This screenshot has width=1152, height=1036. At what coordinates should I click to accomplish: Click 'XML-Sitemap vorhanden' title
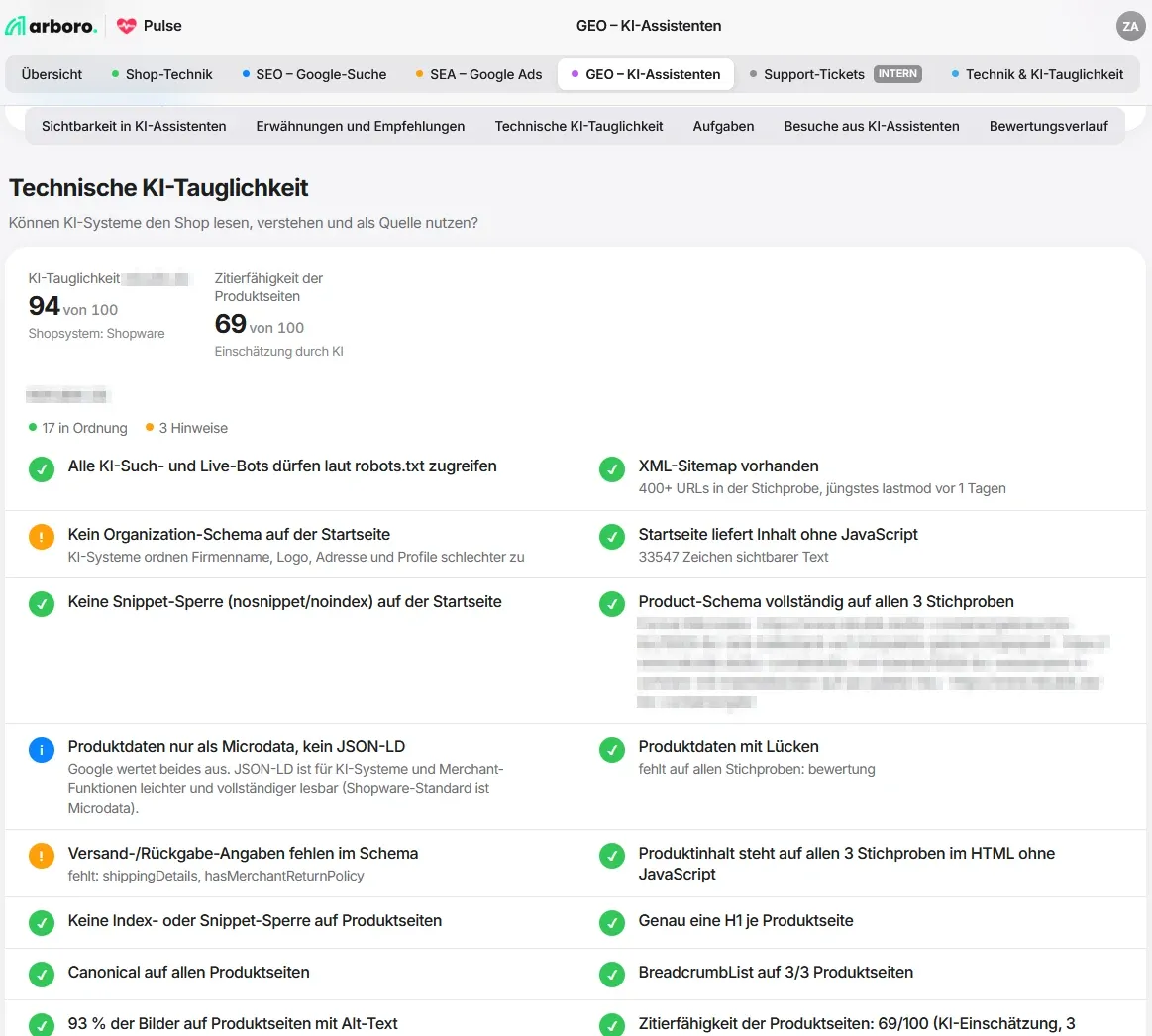pos(728,466)
